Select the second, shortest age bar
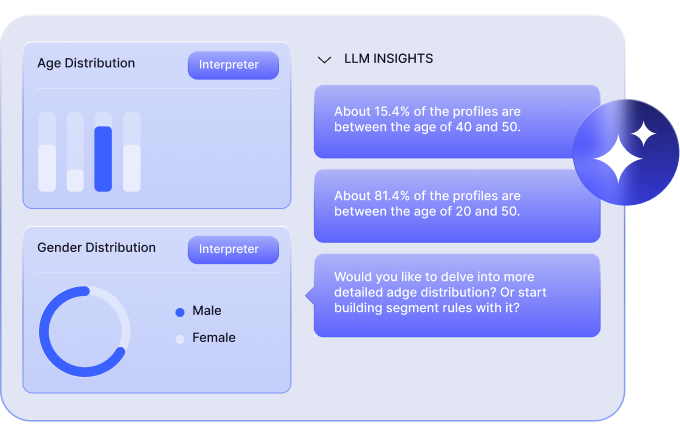 (x=75, y=152)
